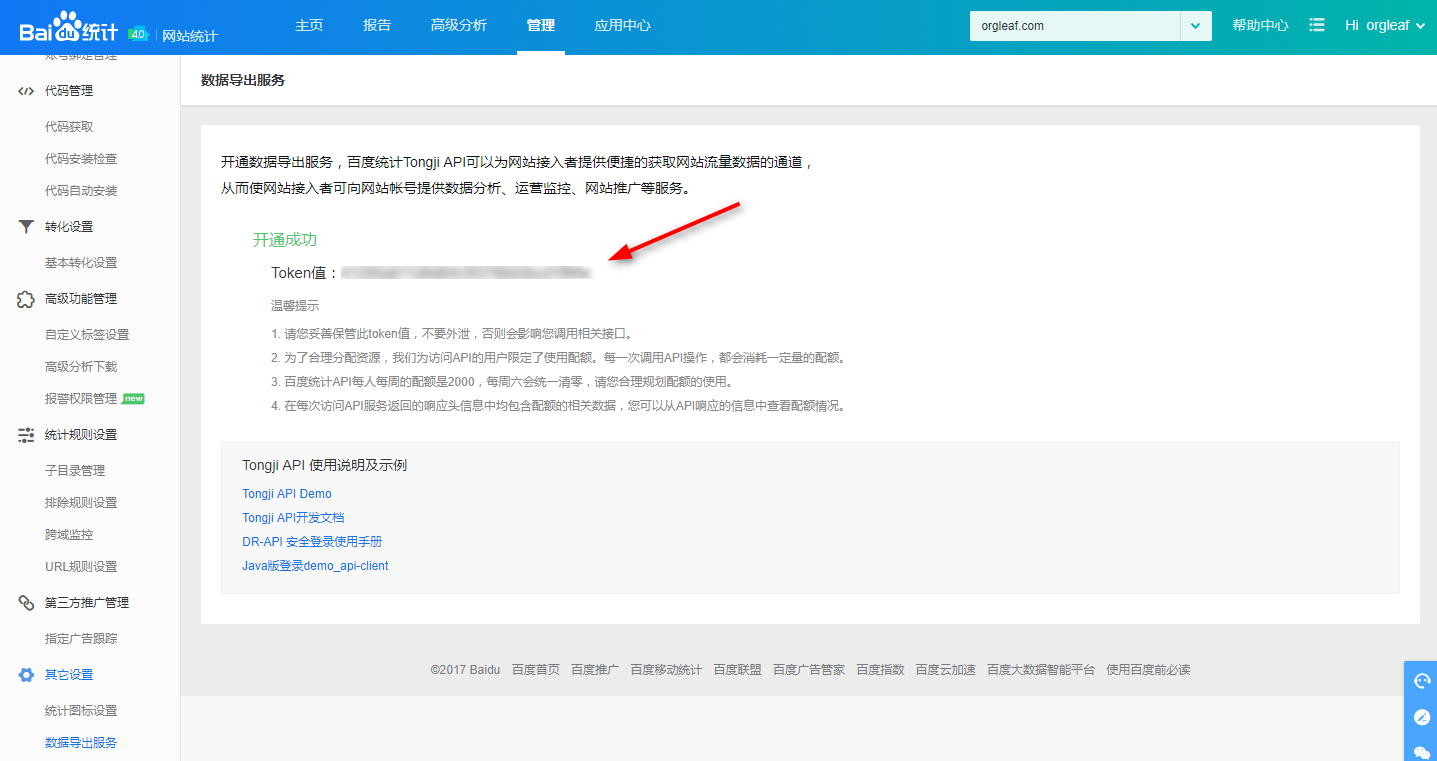The image size is (1437, 761).
Task: Click the orgleaf.com site selection field
Action: (x=1075, y=26)
